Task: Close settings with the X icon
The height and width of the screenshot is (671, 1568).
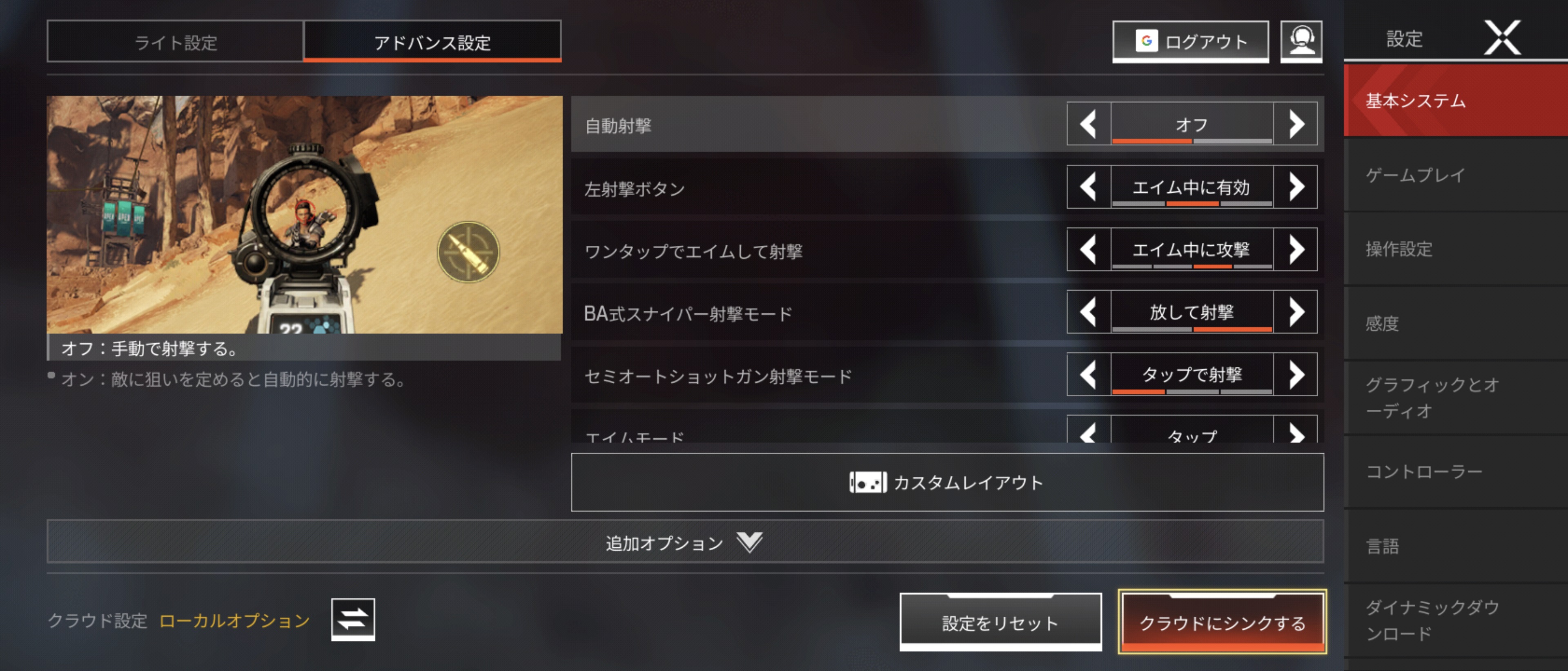Action: point(1502,38)
